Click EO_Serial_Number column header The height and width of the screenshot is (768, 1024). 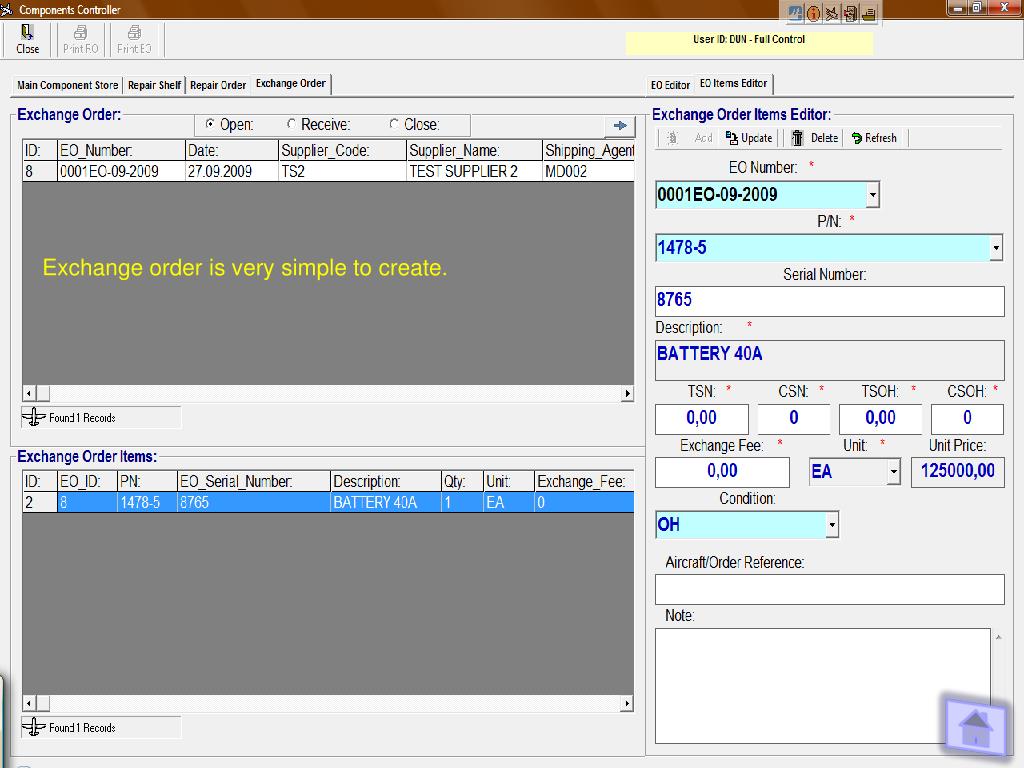(254, 481)
